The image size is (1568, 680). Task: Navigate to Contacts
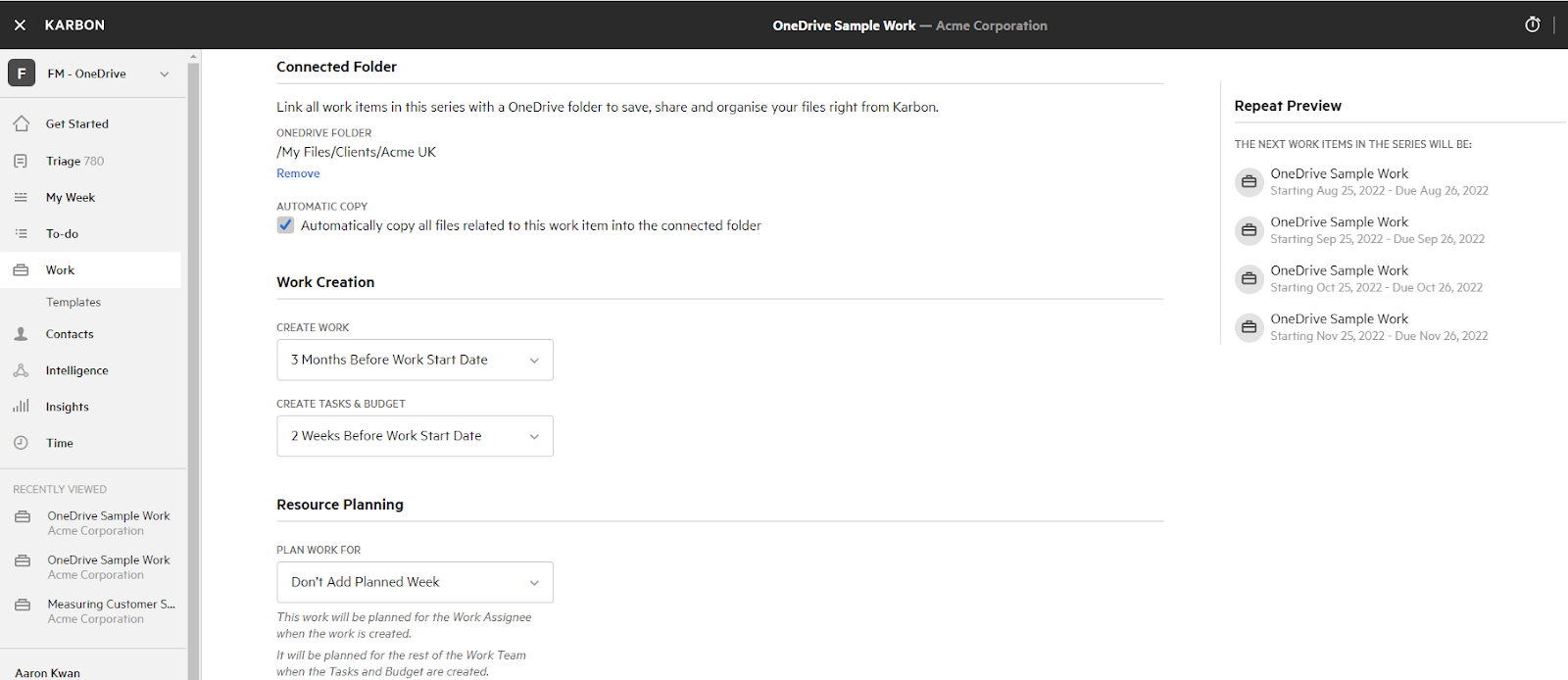(70, 334)
